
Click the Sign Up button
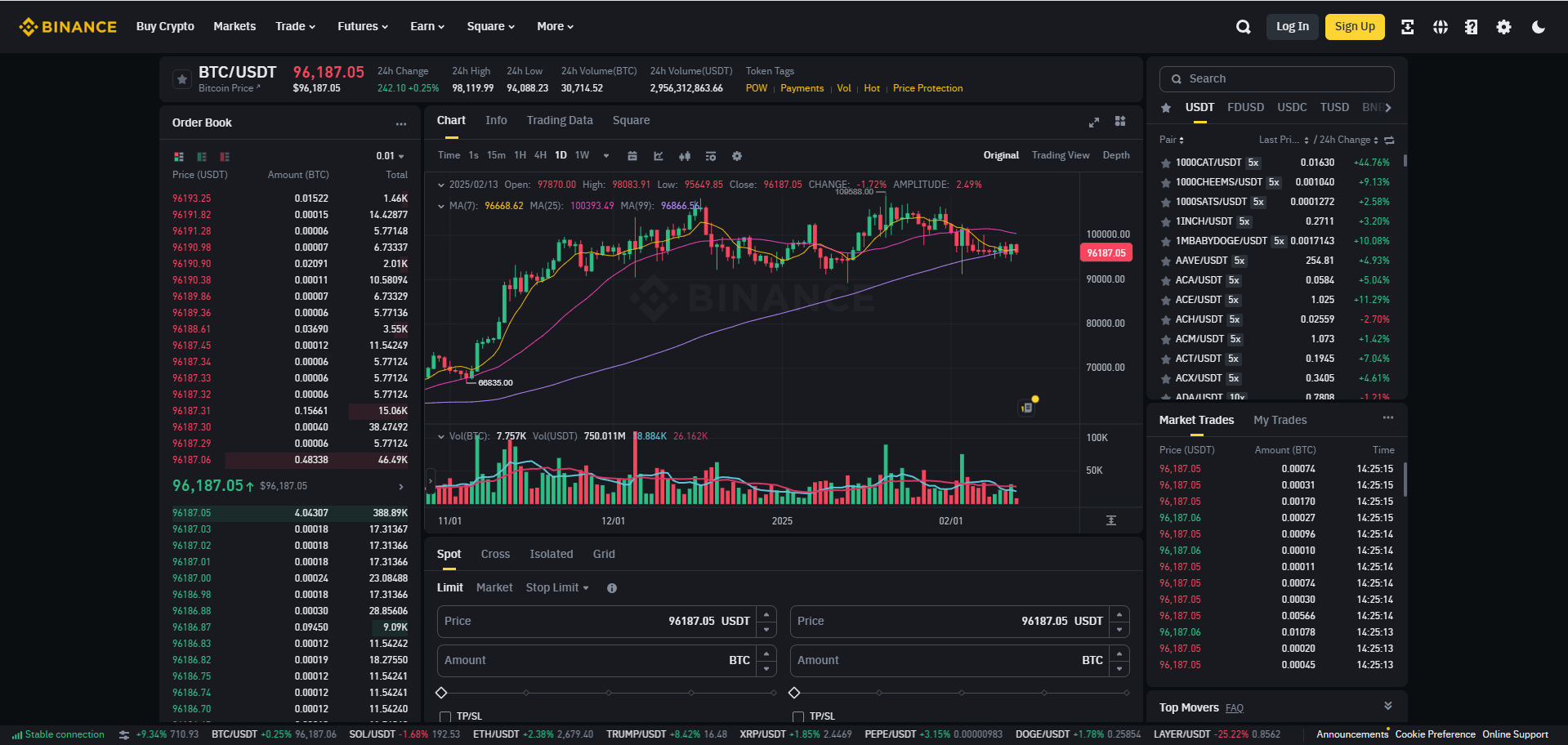click(1355, 27)
